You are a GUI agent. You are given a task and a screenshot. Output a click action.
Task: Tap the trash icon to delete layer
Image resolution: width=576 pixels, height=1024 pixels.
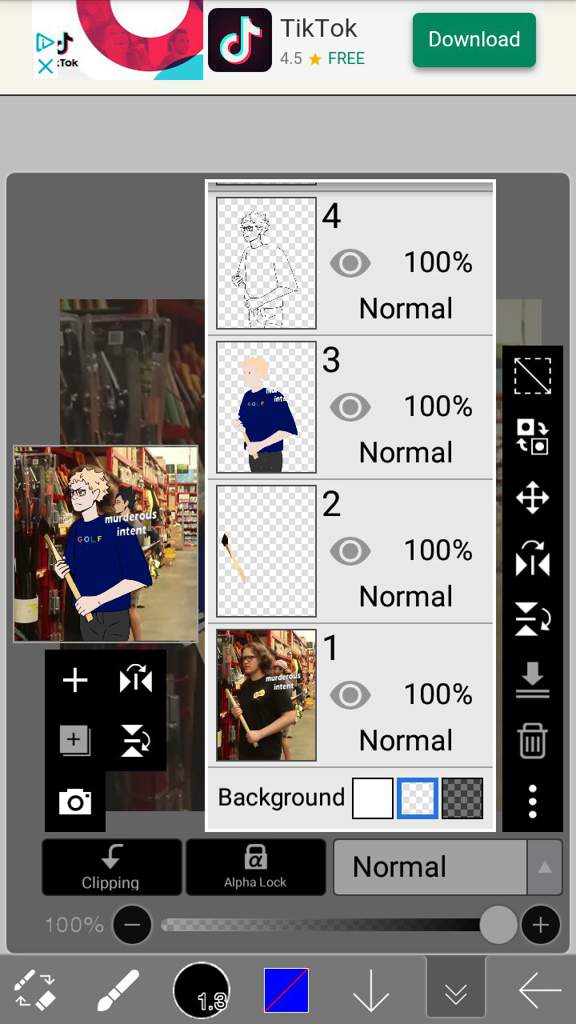coord(532,743)
